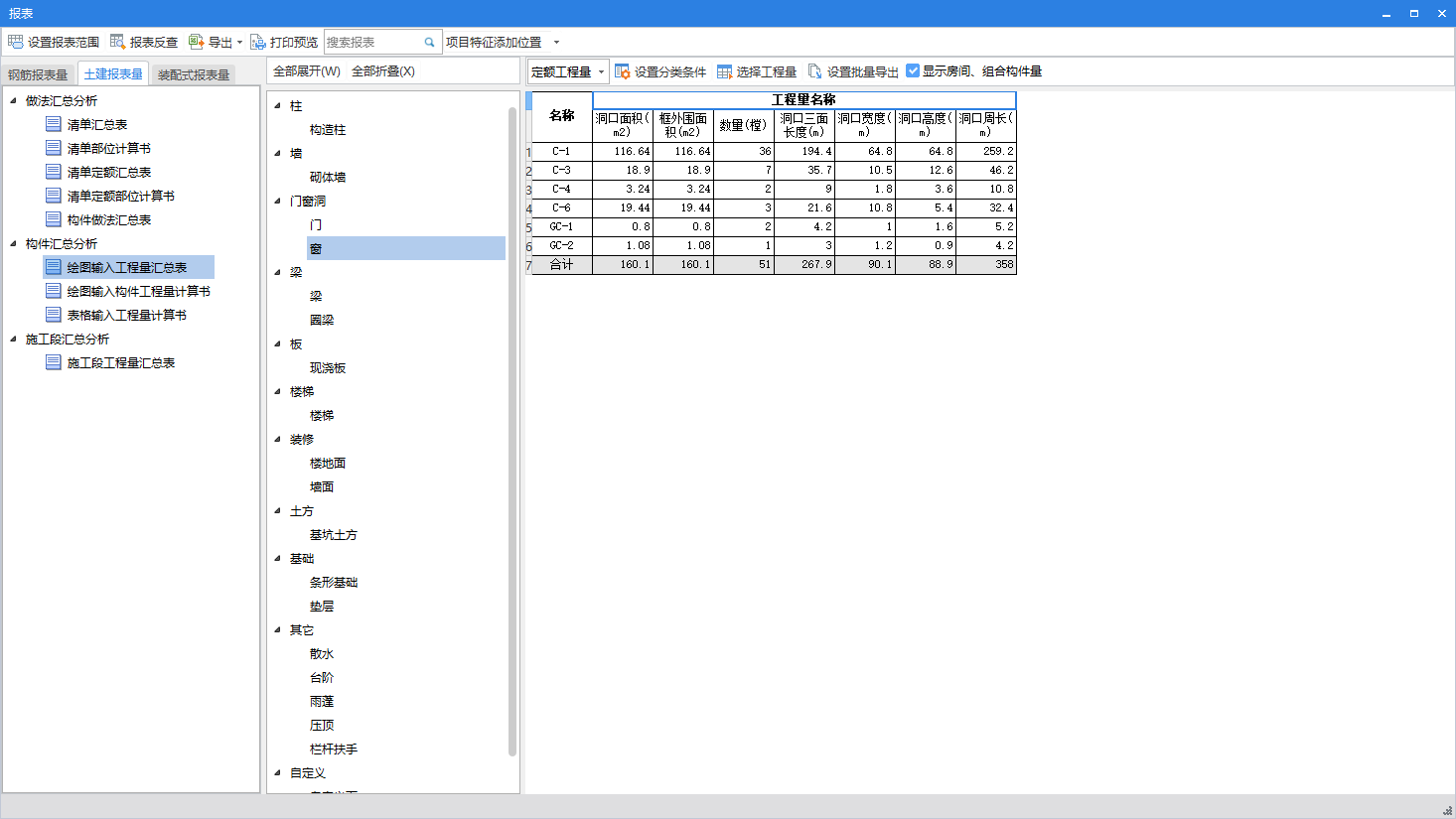Select 雨篷 under 其它
Viewport: 1456px width, 819px height.
[322, 701]
